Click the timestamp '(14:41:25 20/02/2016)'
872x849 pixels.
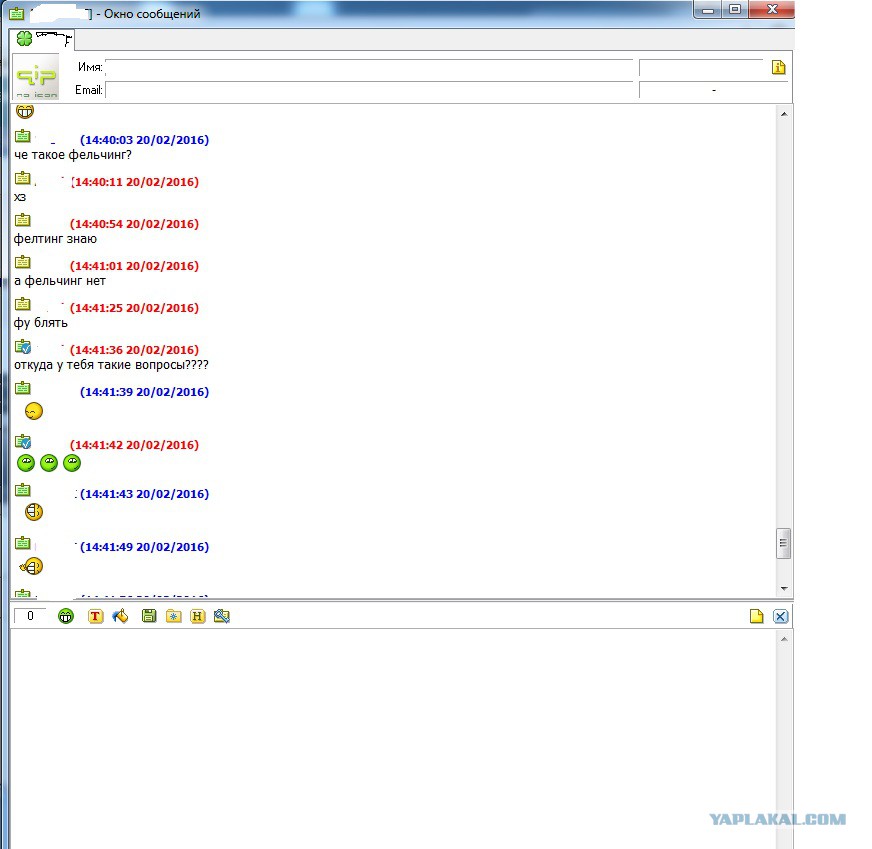point(134,308)
